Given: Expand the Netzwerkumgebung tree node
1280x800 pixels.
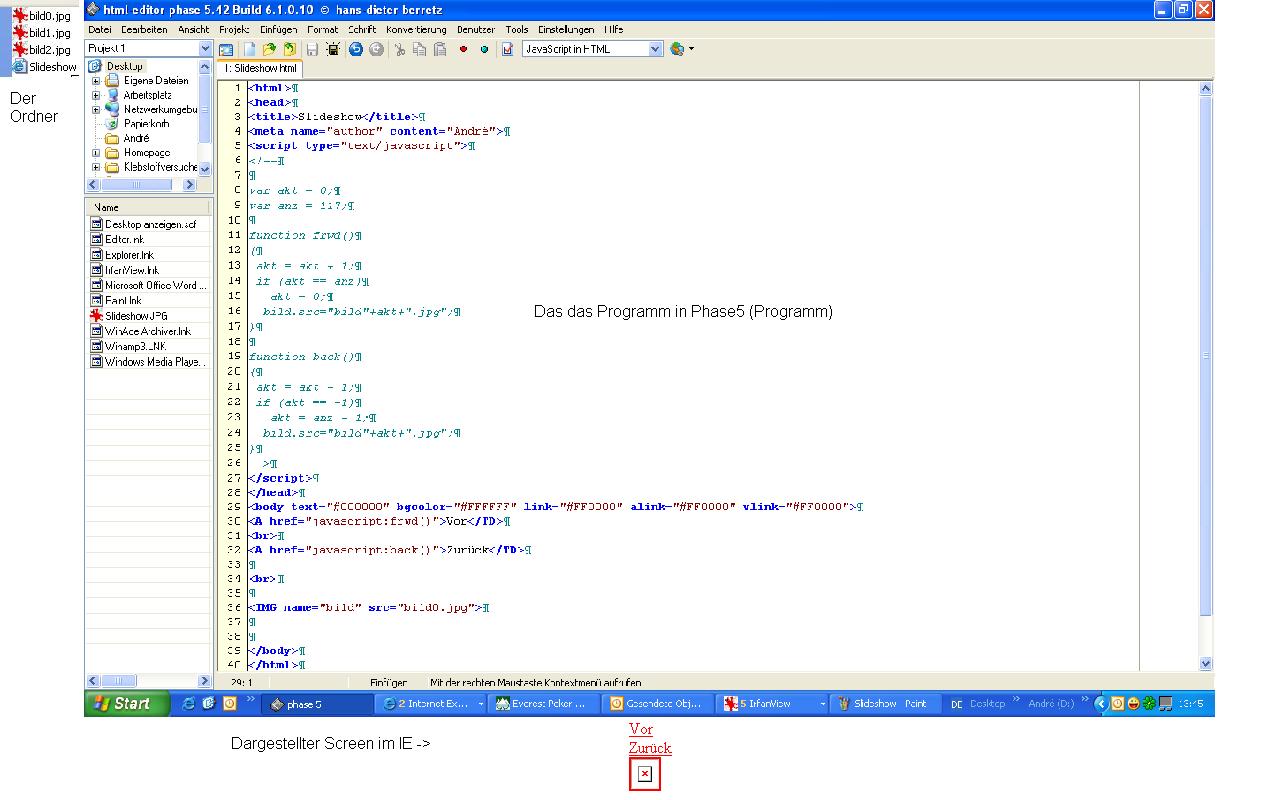Looking at the screenshot, I should pyautogui.click(x=96, y=110).
